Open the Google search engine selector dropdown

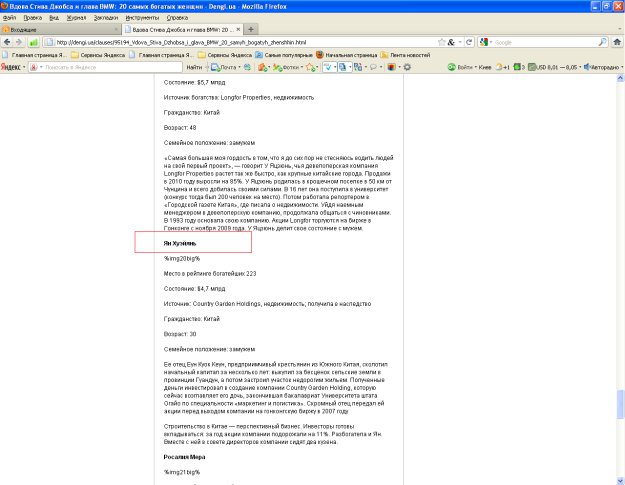(485, 42)
